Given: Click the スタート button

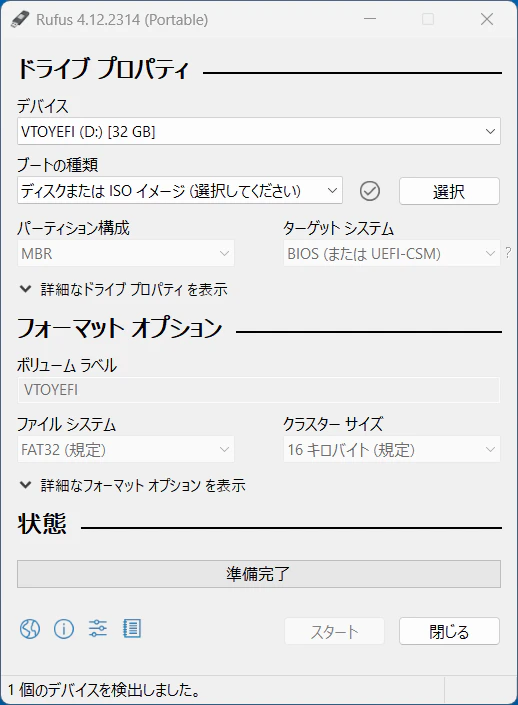Looking at the screenshot, I should pyautogui.click(x=334, y=631).
